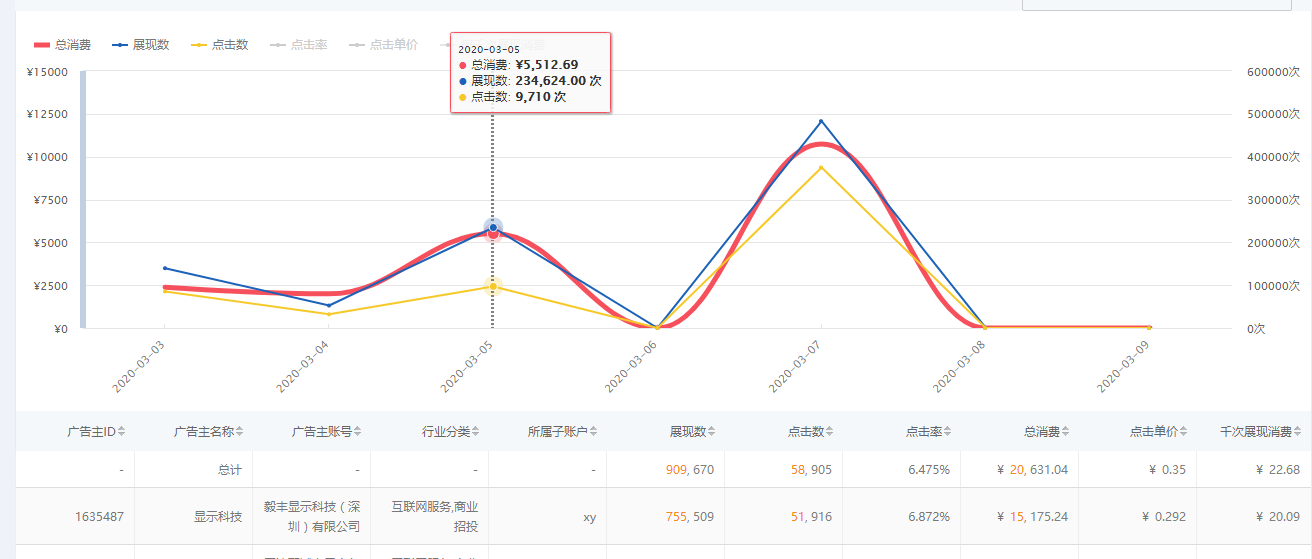Click the 2020-03-03 data point on 展现数 line
1312x559 pixels.
pos(164,268)
